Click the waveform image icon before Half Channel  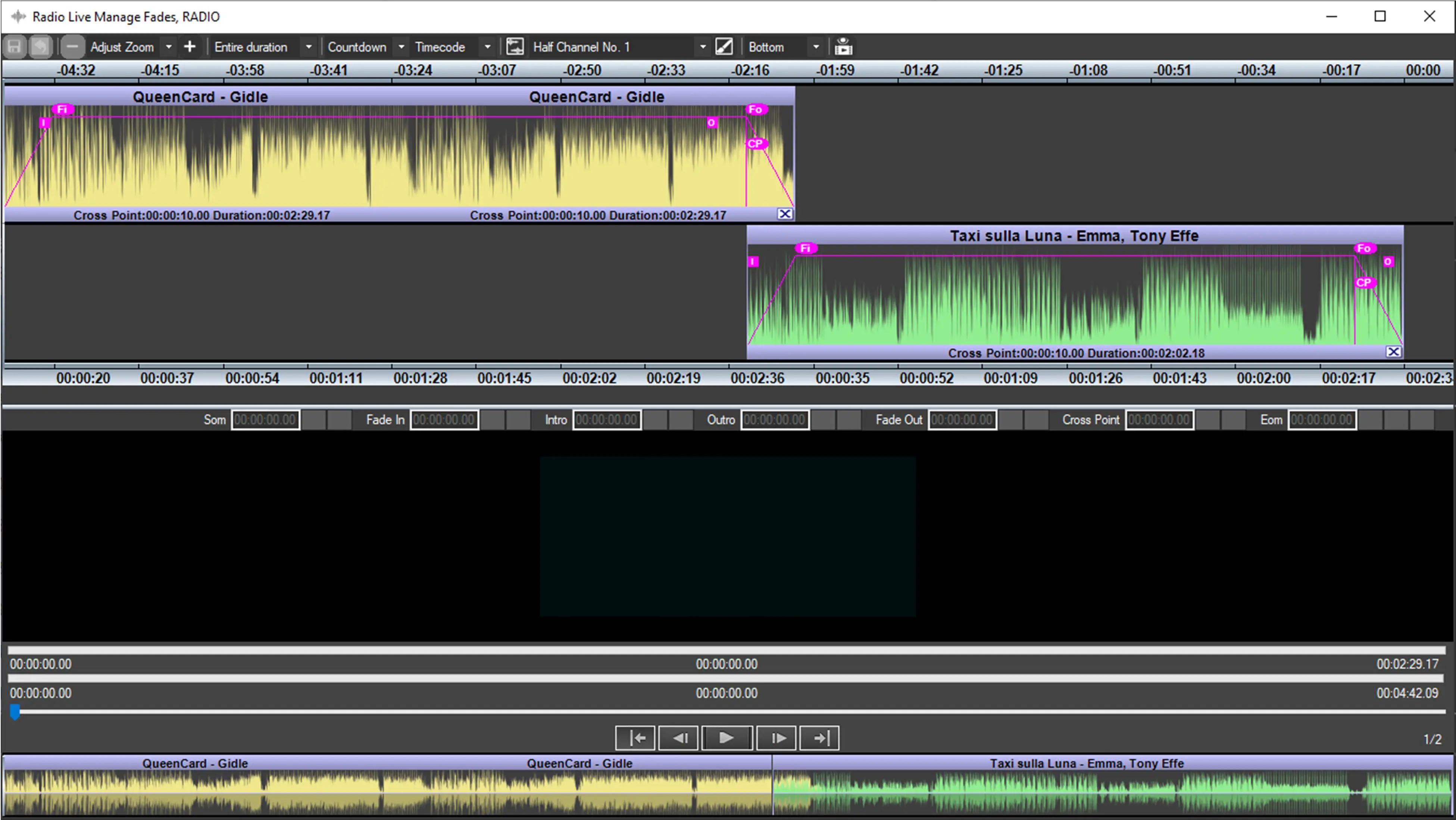coord(514,47)
